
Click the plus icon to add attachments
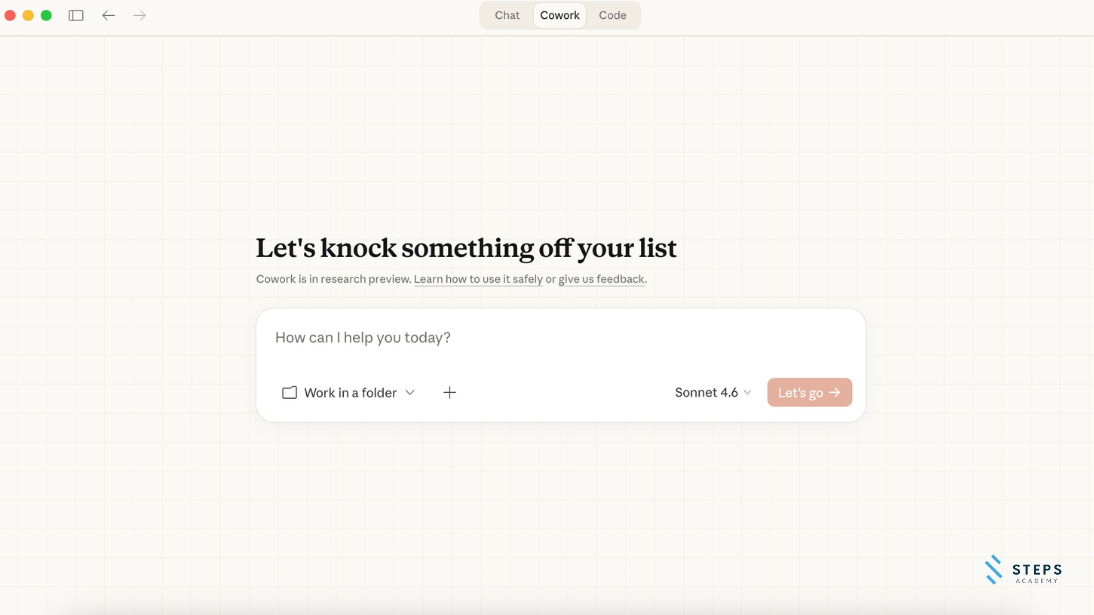point(450,393)
